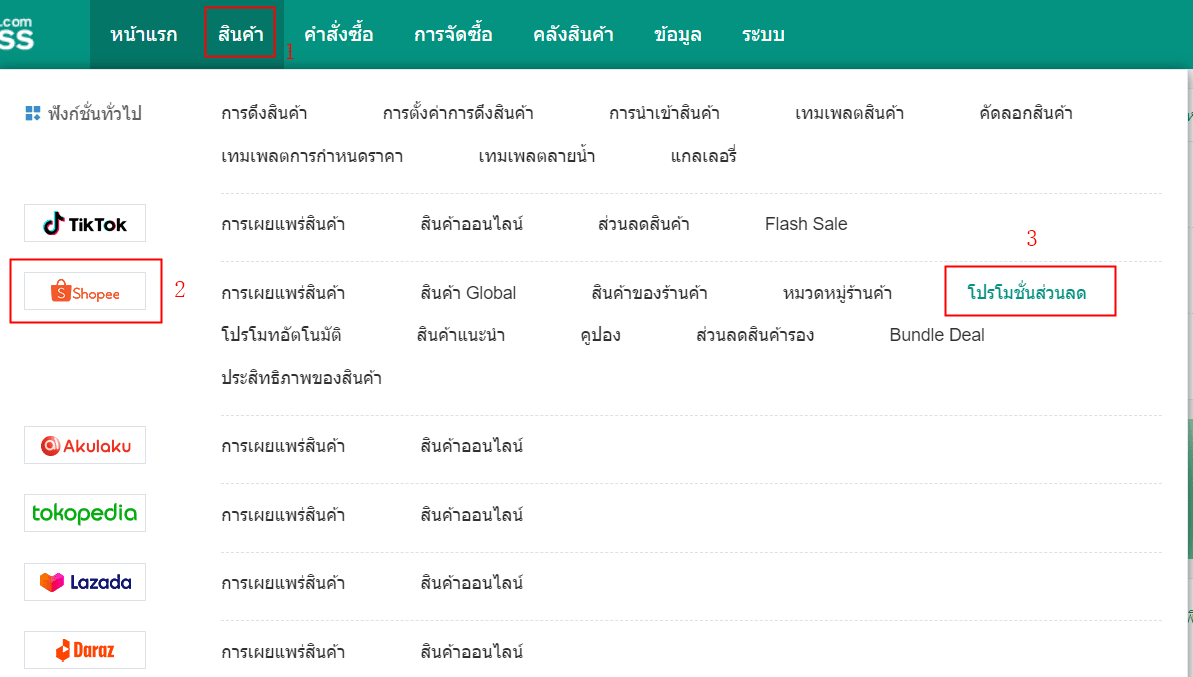This screenshot has height=677, width=1193.
Task: Open Shopee สินค้าแนะนำ link
Action: [x=460, y=335]
